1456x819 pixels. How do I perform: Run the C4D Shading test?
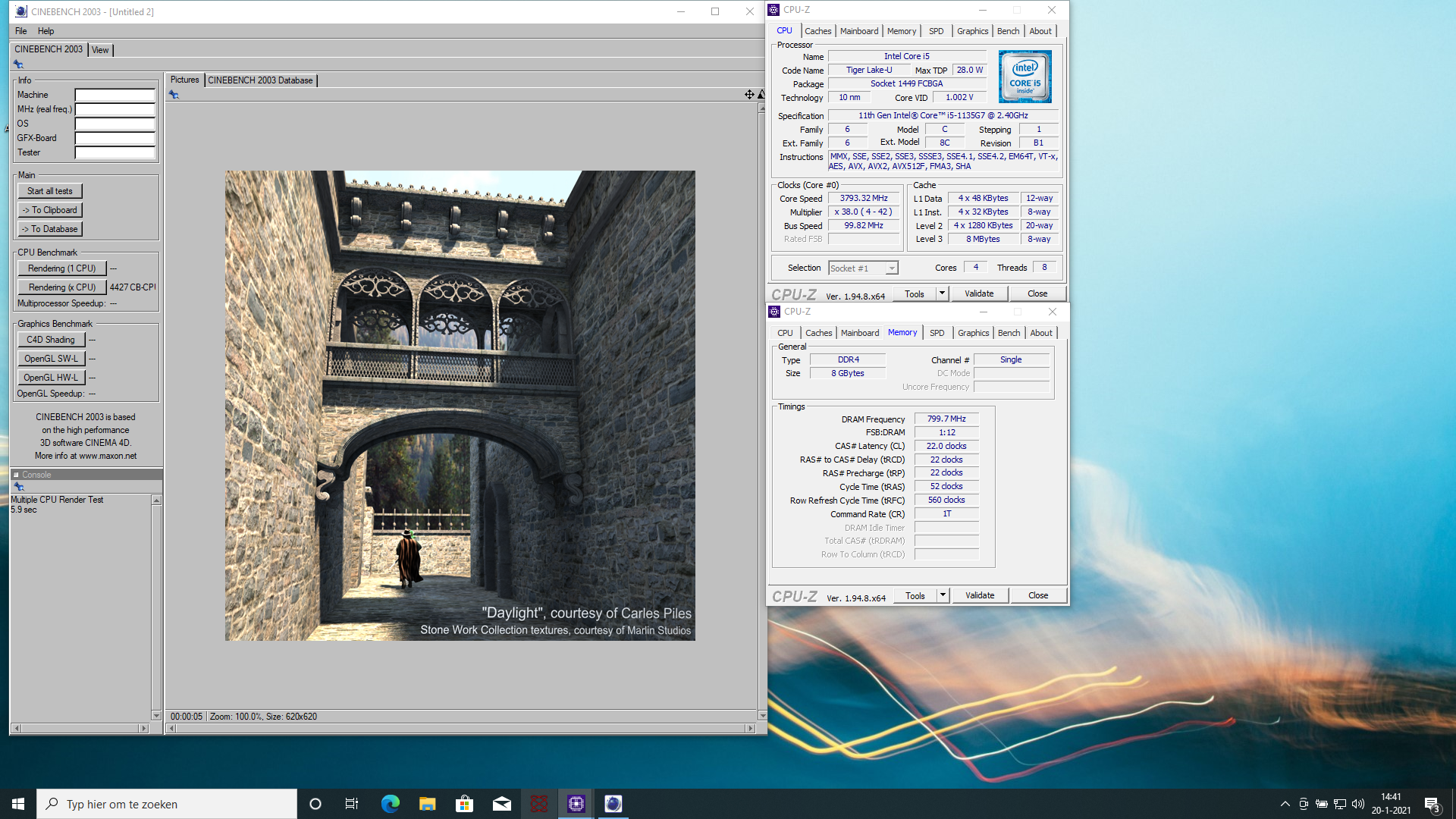click(x=51, y=340)
